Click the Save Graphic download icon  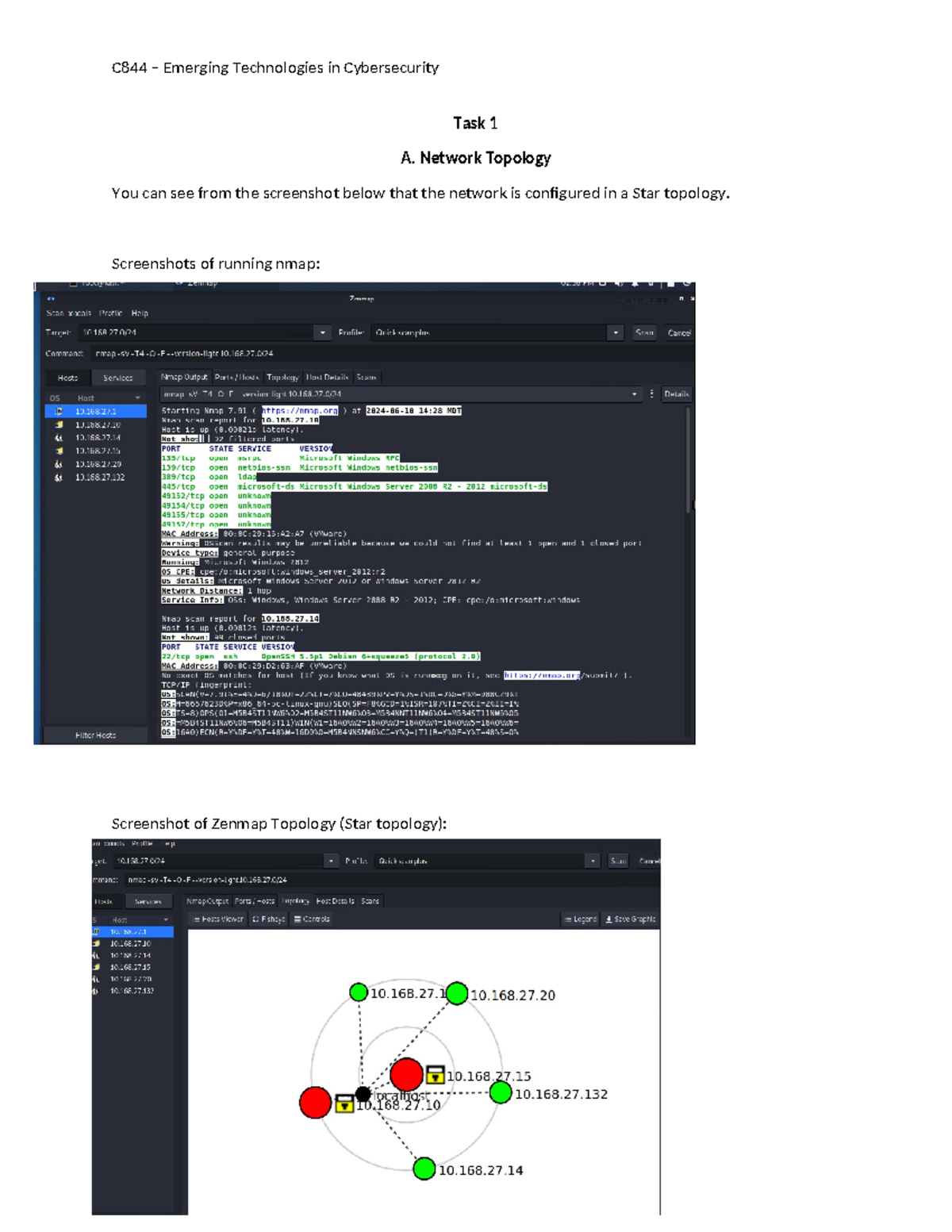click(x=608, y=918)
